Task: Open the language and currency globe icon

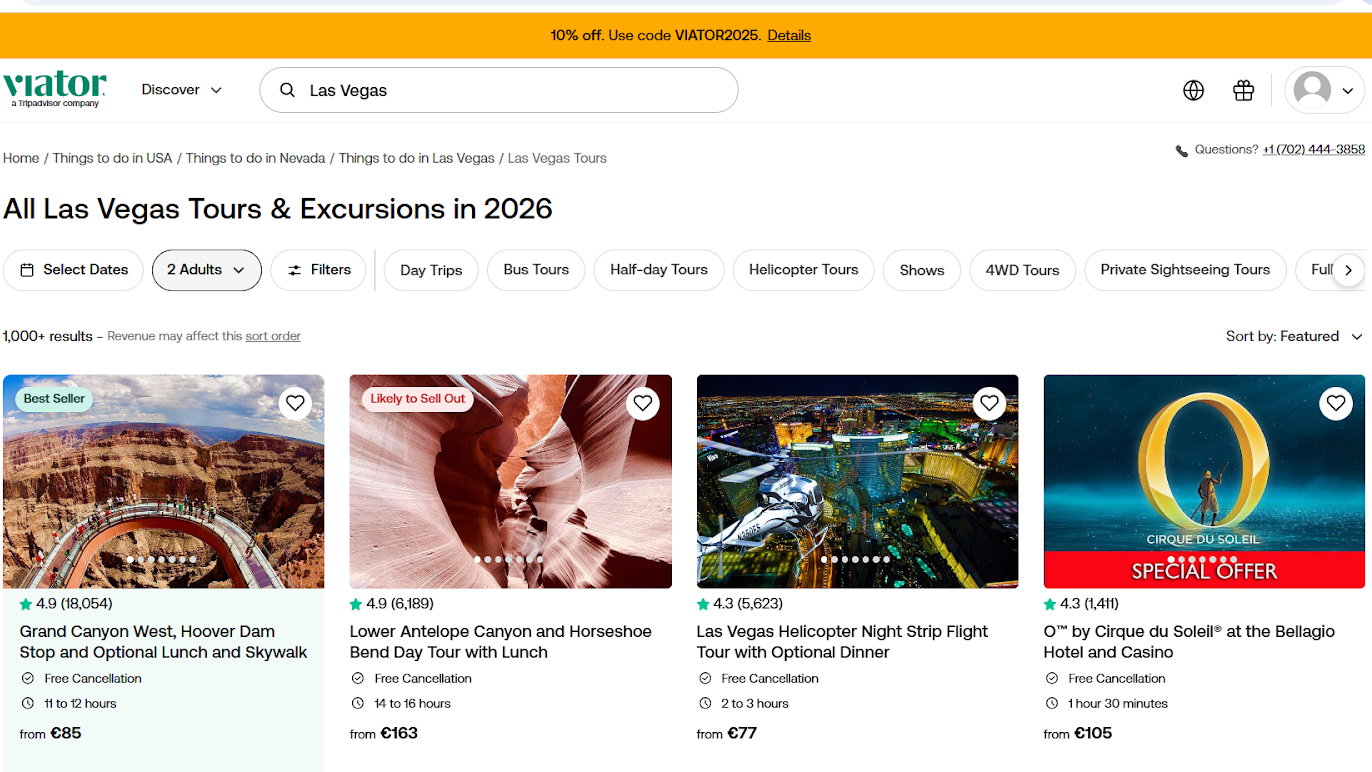Action: click(1193, 91)
